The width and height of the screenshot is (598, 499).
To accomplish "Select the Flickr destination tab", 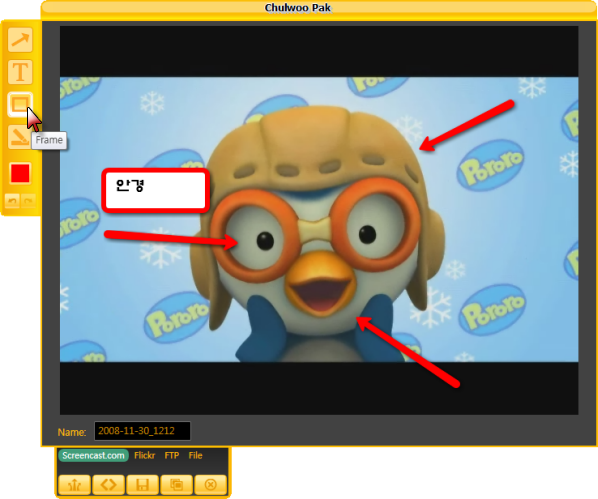I will tap(145, 456).
